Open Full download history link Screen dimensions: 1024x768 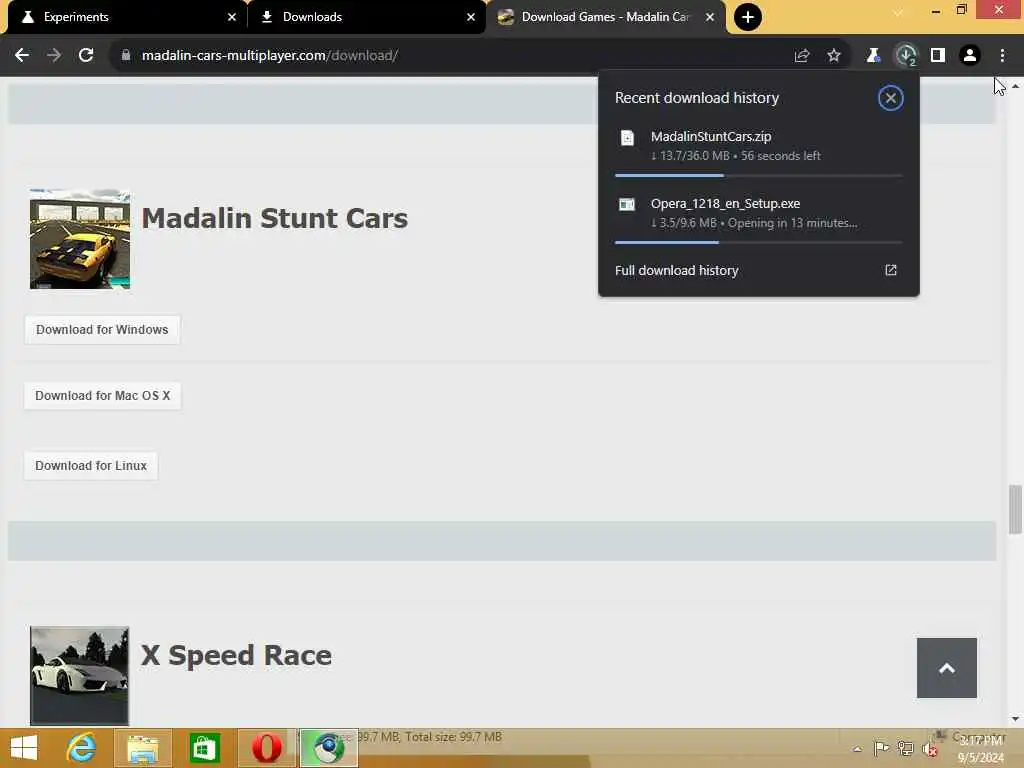click(676, 270)
